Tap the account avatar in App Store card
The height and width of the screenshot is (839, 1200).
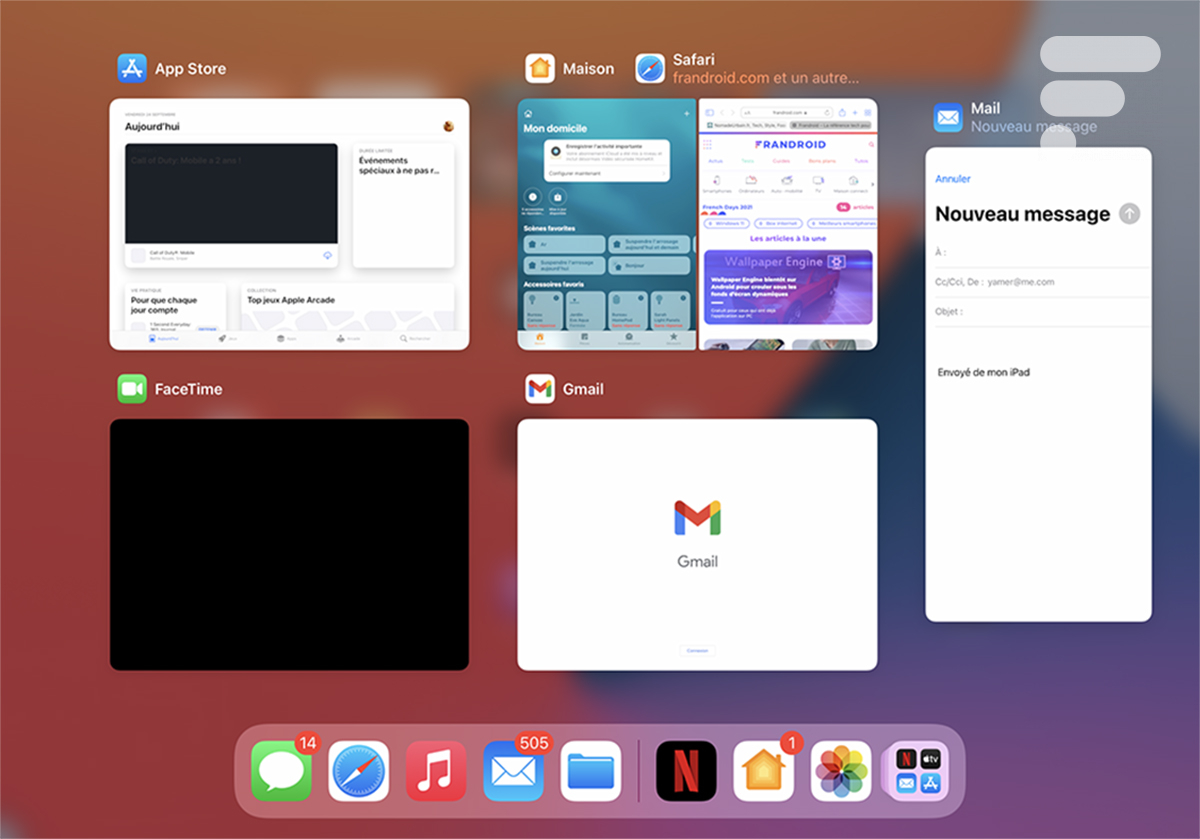click(x=449, y=126)
